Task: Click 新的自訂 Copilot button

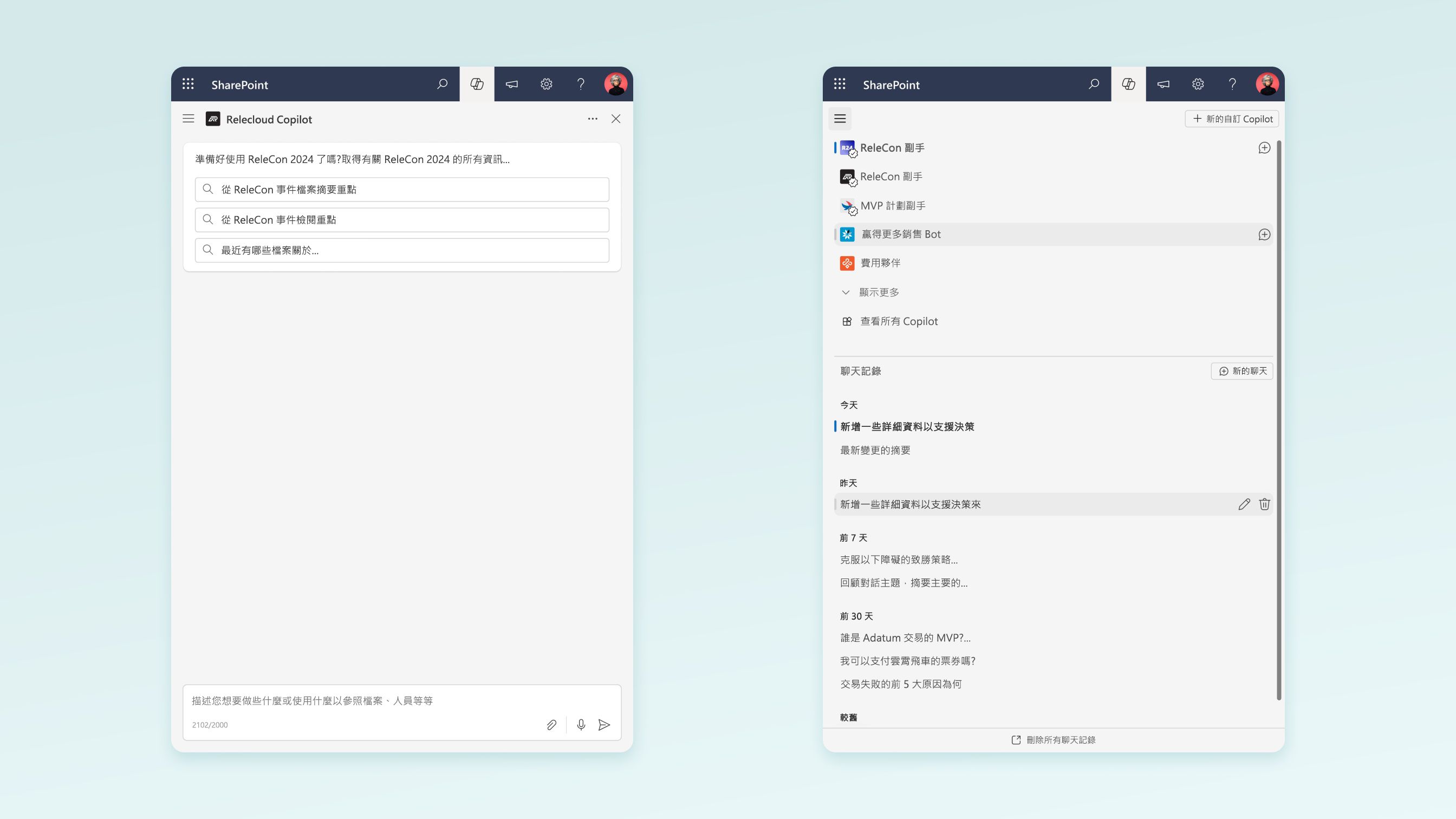Action: pos(1232,119)
